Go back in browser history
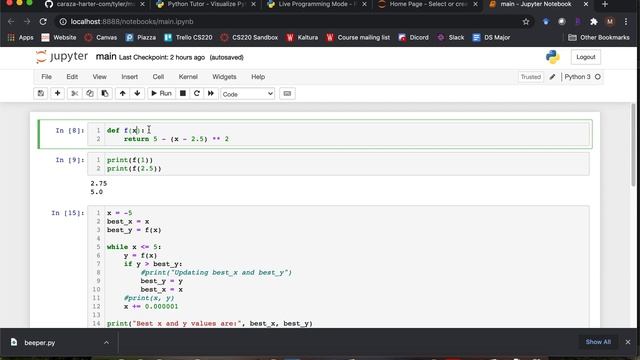The width and height of the screenshot is (640, 360). point(11,22)
